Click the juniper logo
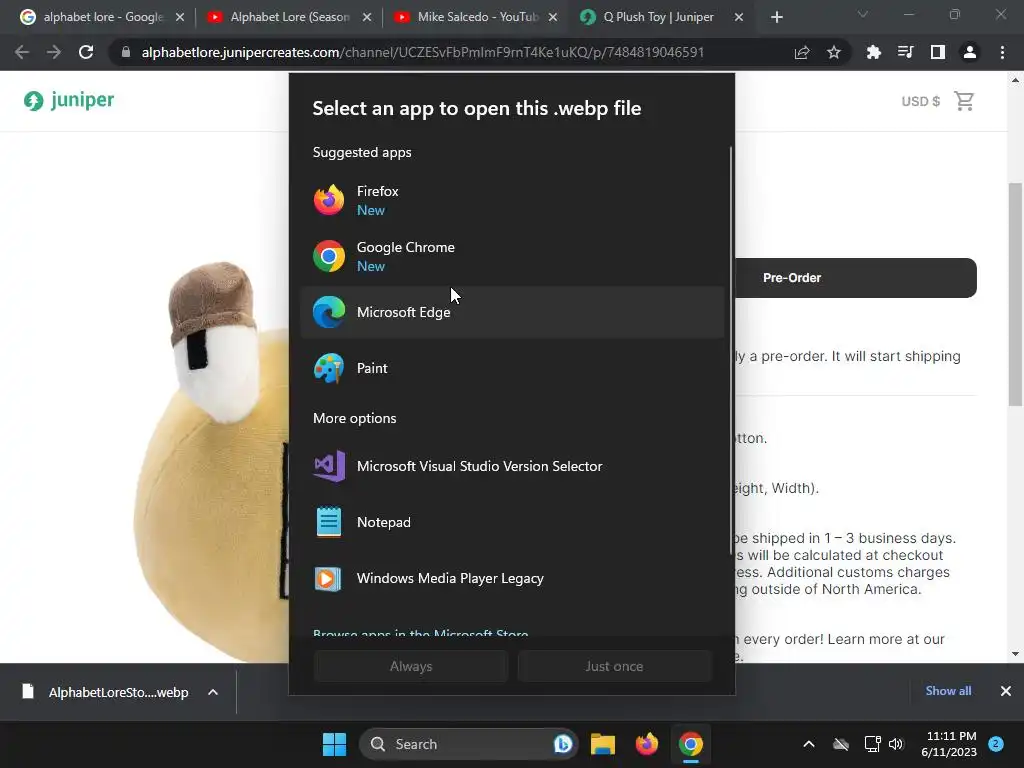The image size is (1024, 768). pos(69,100)
